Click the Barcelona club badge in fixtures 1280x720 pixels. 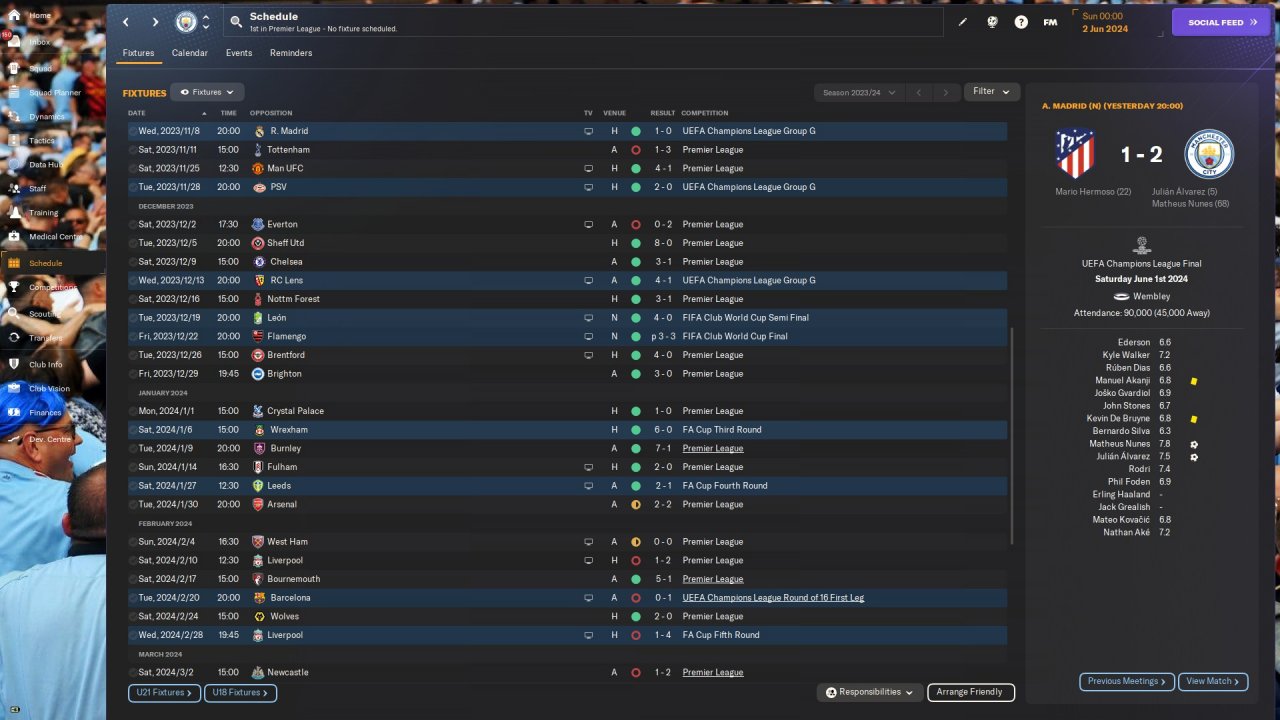(x=258, y=598)
